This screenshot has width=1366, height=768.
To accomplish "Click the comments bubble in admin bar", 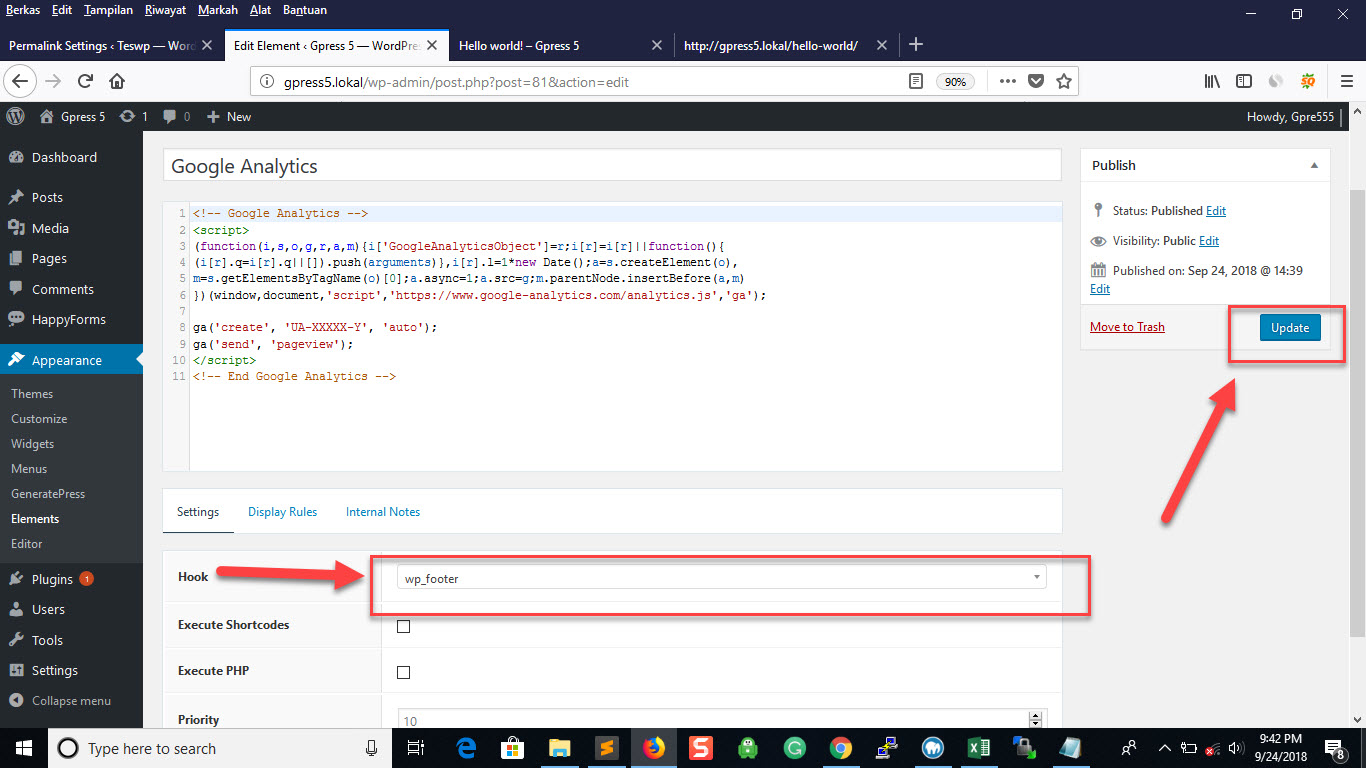I will pyautogui.click(x=176, y=116).
